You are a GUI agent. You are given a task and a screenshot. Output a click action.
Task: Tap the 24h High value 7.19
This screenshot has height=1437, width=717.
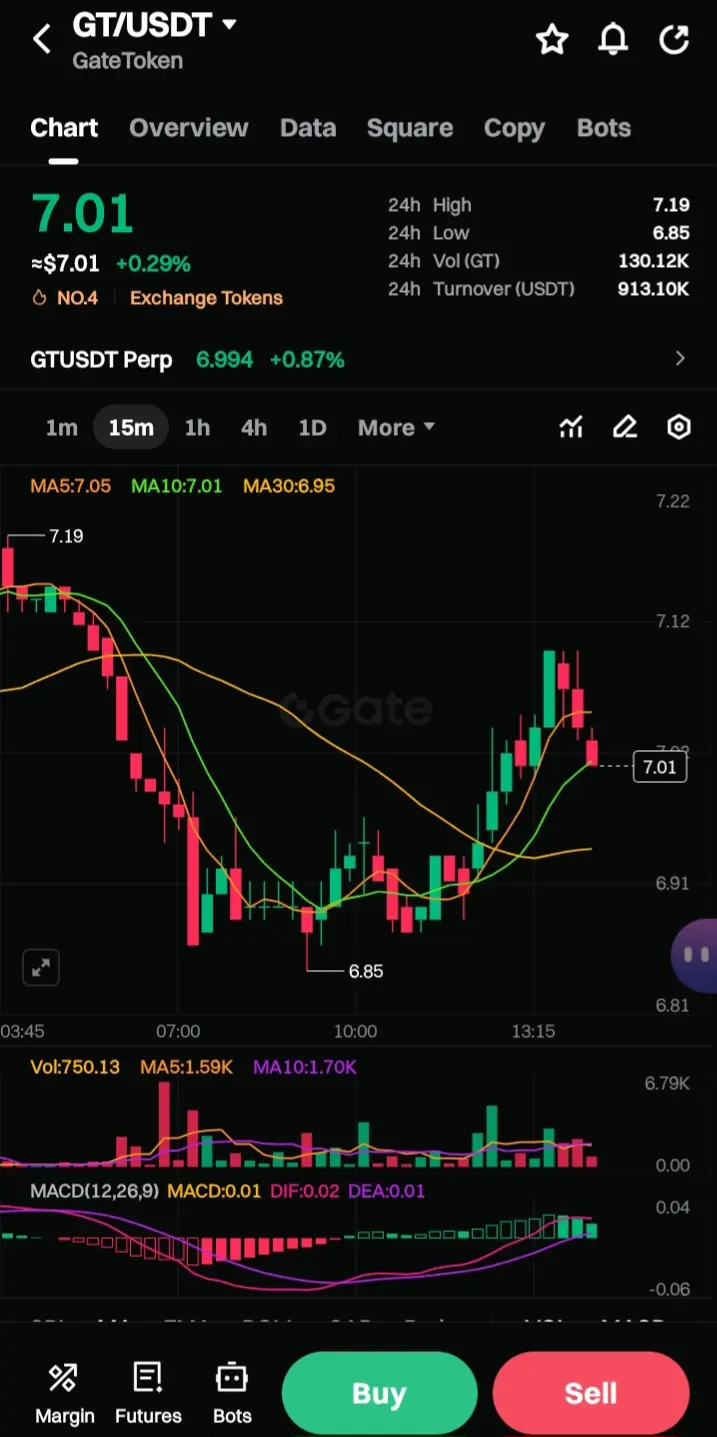(671, 205)
